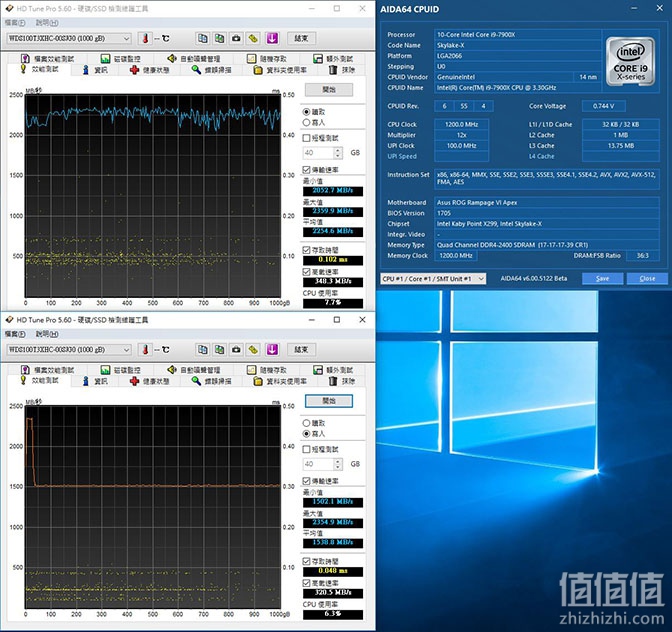Screen dimensions: 672x632
Task: Open the 隨機存取 tab in lower HD Tune window
Action: (267, 370)
